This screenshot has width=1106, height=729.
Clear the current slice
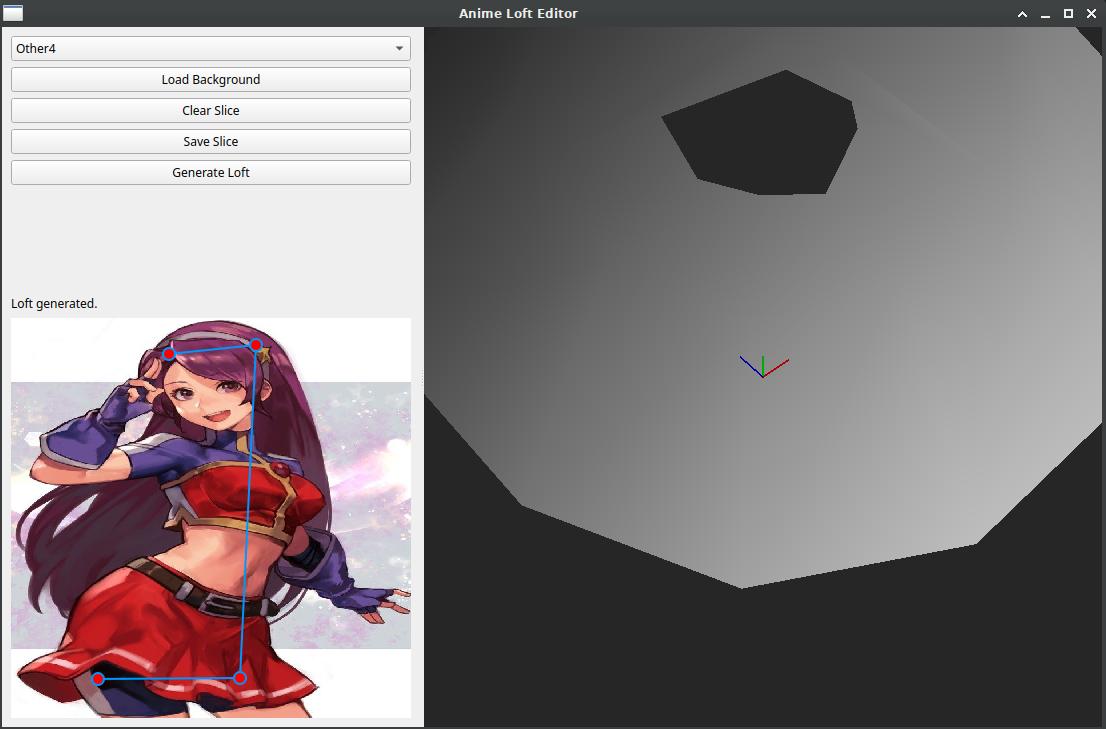tap(210, 111)
